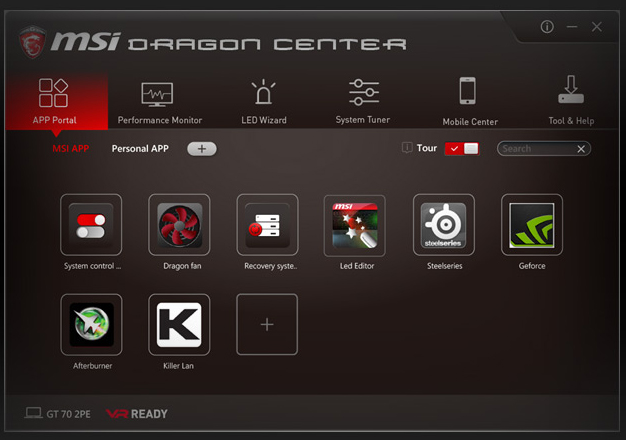Click the GT 70 2PE model text
The image size is (626, 440).
coord(68,414)
